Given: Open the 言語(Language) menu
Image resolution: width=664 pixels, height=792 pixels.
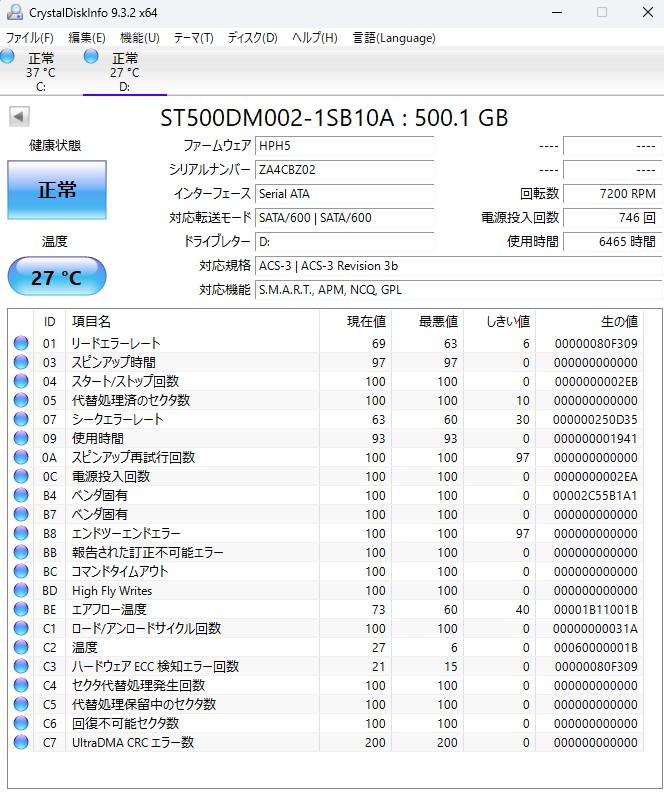Looking at the screenshot, I should pyautogui.click(x=394, y=38).
